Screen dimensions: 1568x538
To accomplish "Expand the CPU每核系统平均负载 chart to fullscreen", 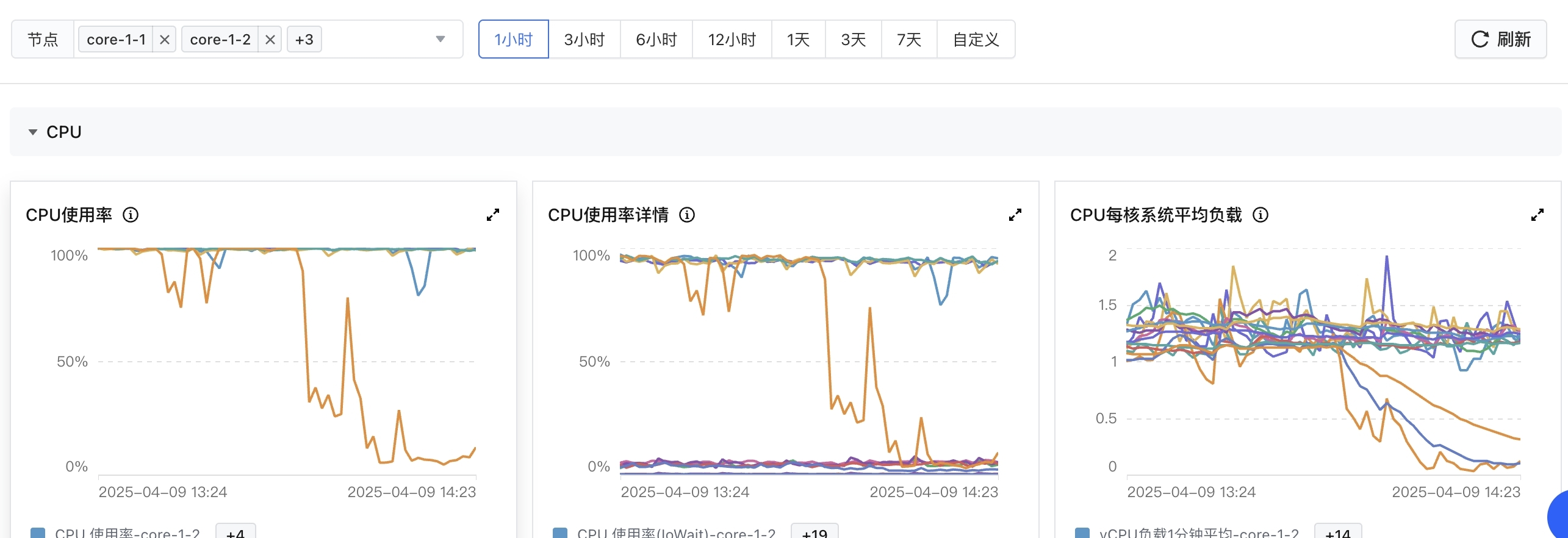I will coord(1537,215).
